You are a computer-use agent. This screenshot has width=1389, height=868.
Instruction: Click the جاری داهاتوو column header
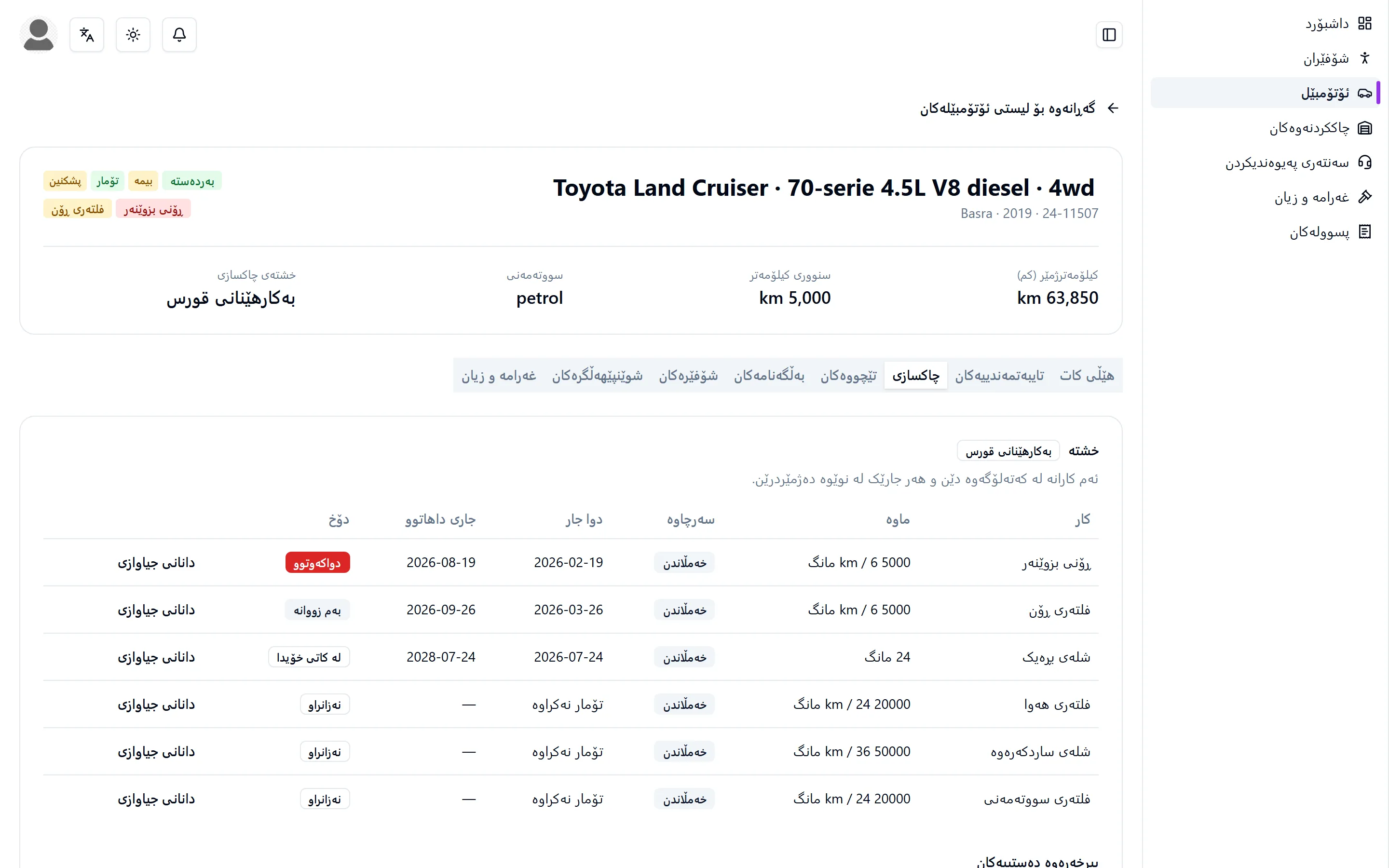pos(440,519)
